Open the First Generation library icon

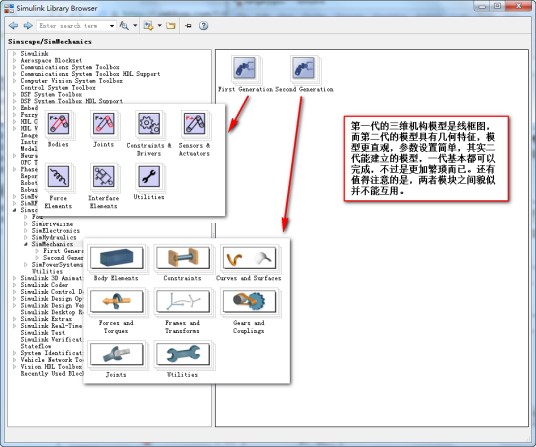[x=244, y=68]
